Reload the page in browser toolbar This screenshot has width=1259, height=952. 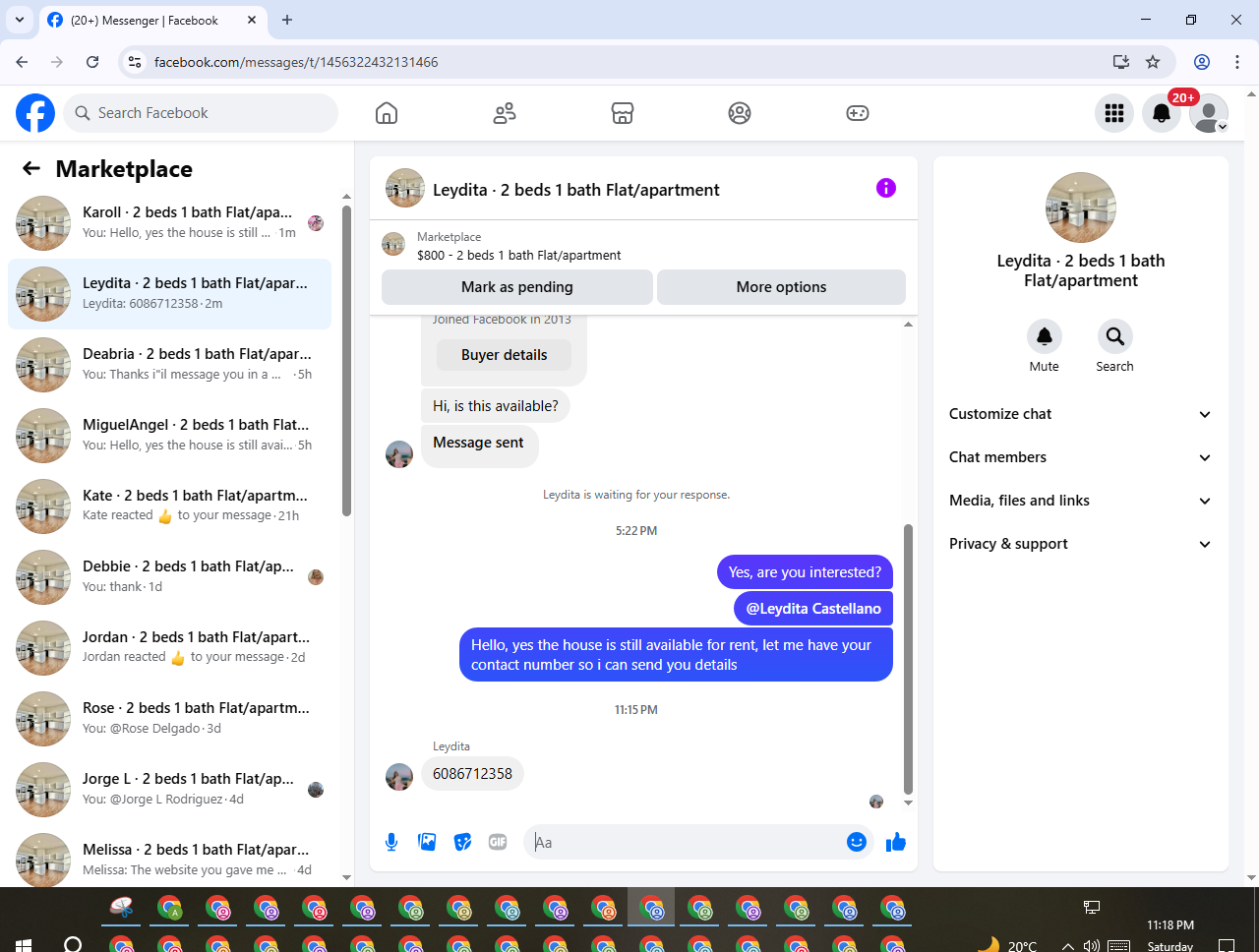(x=92, y=62)
